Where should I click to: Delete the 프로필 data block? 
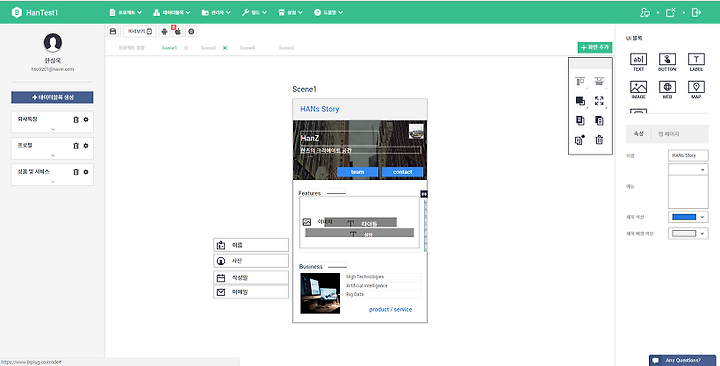click(x=76, y=146)
